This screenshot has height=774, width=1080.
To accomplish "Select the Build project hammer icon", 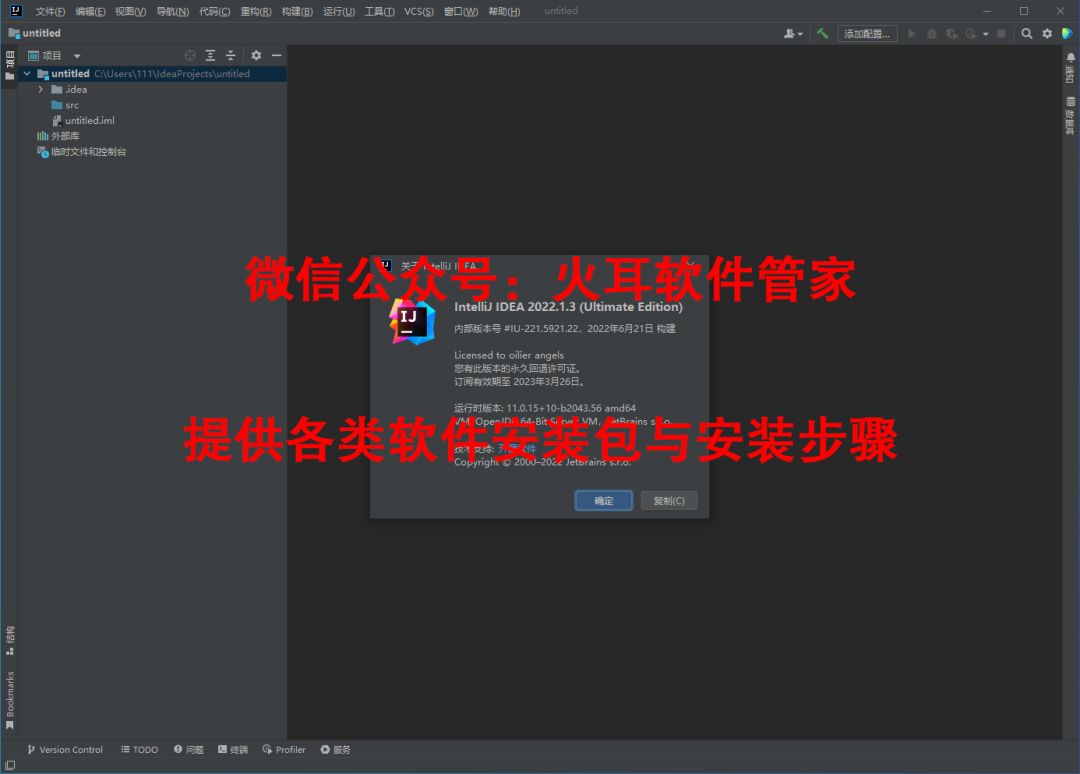I will click(822, 33).
